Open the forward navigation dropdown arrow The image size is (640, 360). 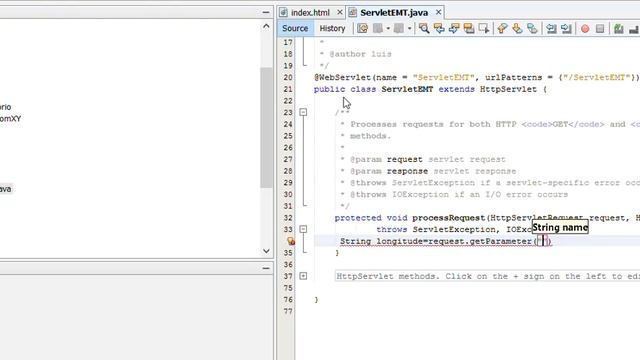pos(409,29)
